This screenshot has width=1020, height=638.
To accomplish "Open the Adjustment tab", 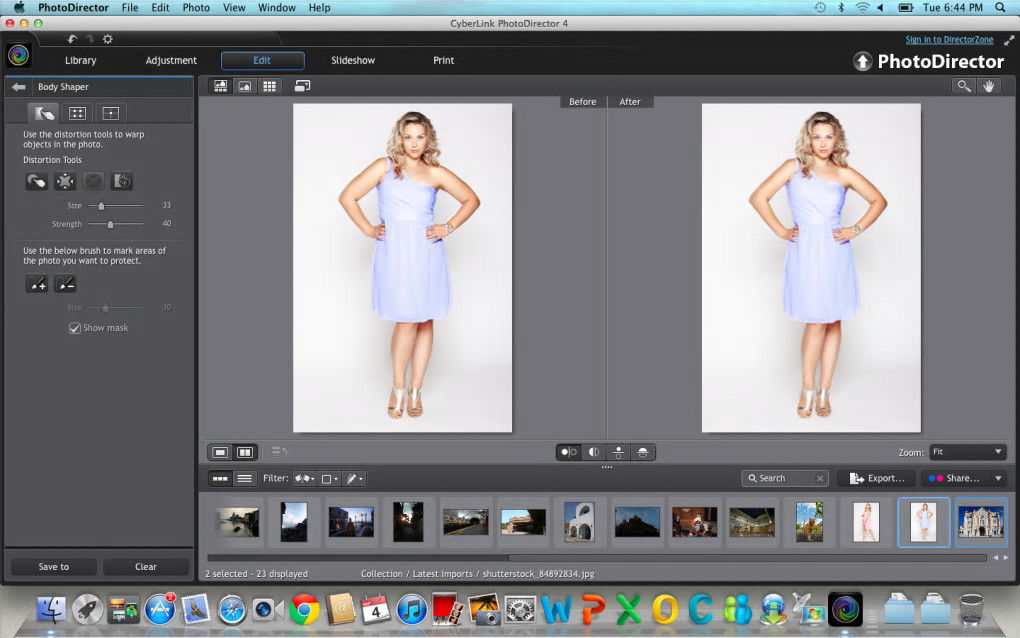I will click(171, 60).
